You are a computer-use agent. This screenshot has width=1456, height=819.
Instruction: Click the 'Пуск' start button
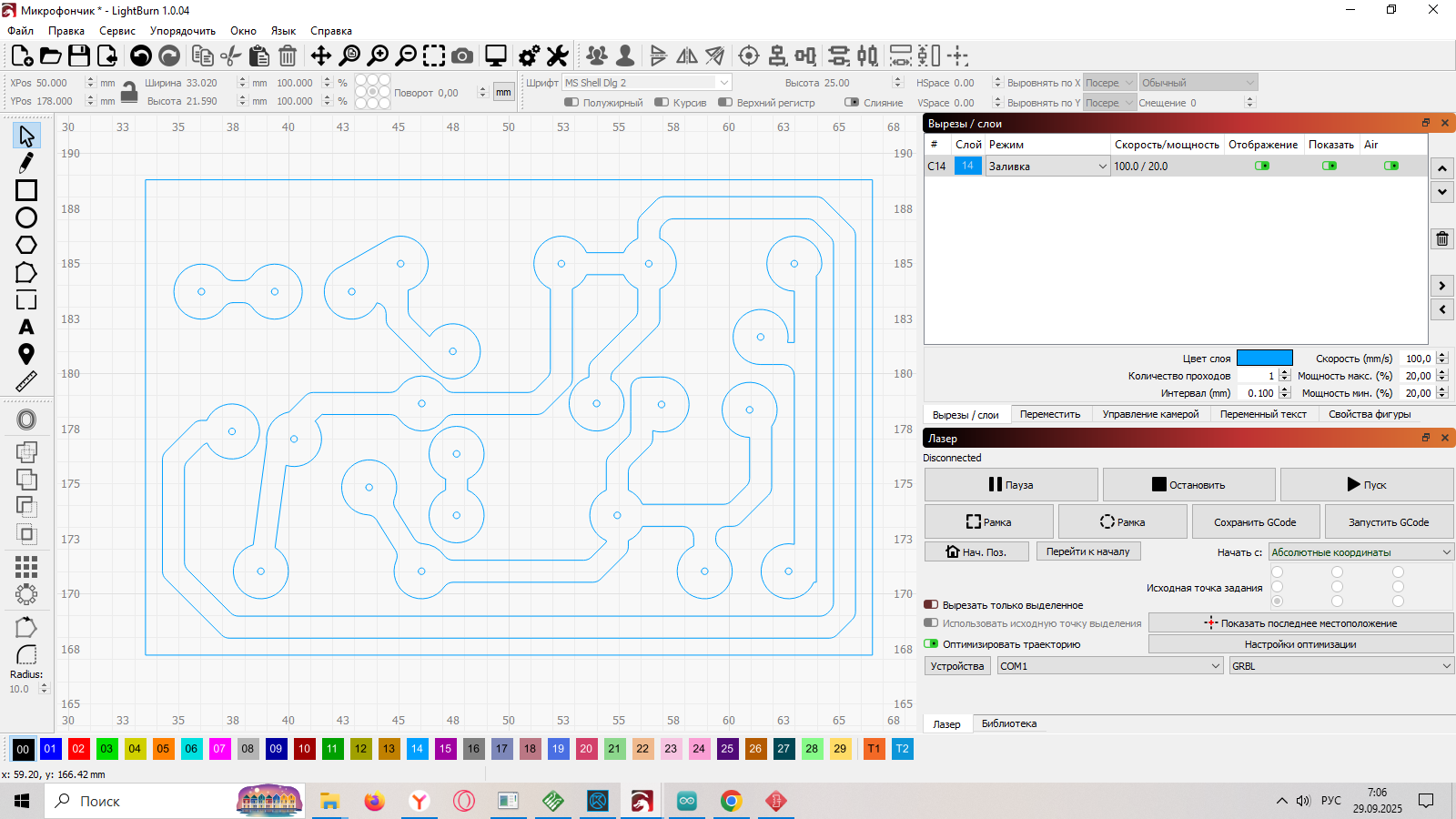(x=1366, y=485)
